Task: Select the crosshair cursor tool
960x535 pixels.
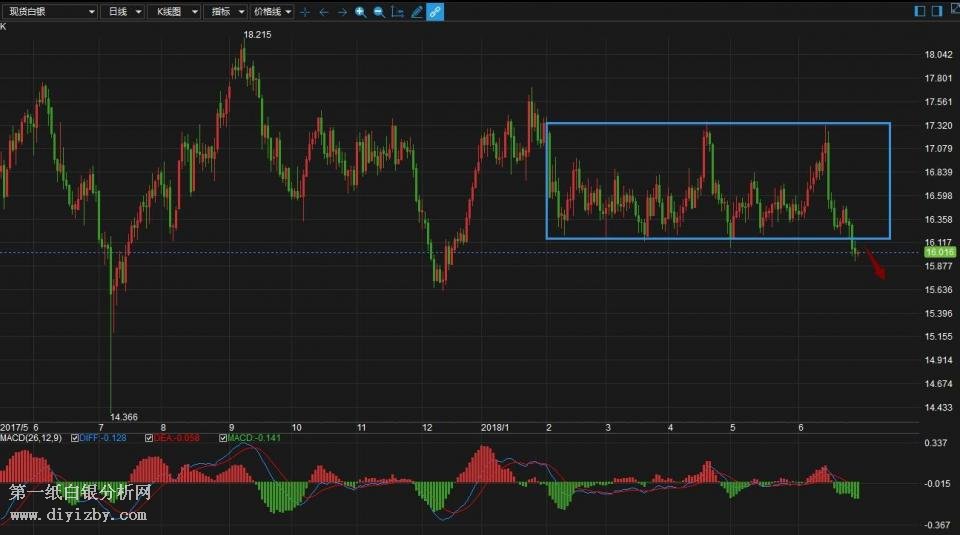Action: pyautogui.click(x=305, y=12)
